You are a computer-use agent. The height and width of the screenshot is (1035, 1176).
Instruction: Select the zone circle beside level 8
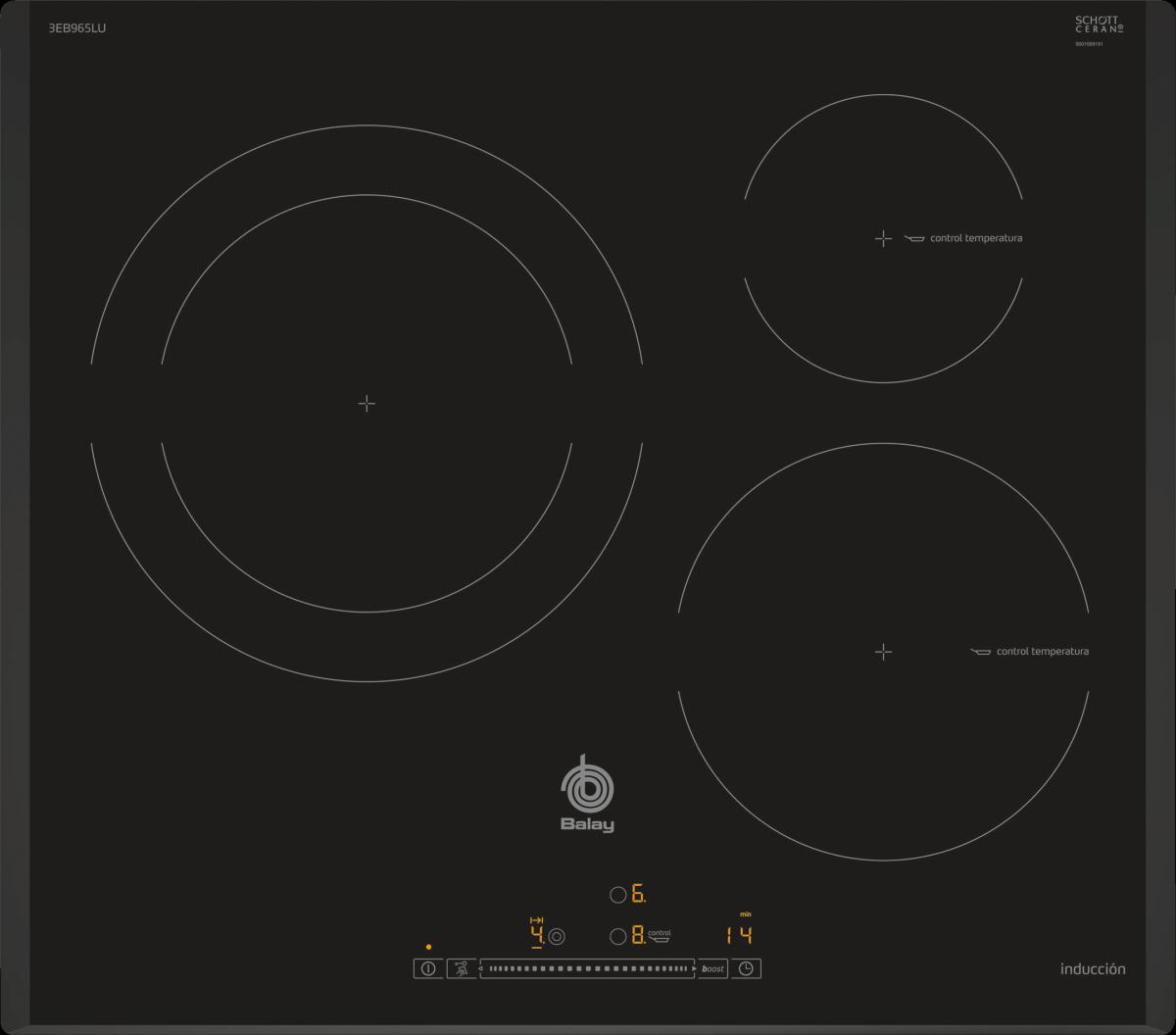point(617,936)
